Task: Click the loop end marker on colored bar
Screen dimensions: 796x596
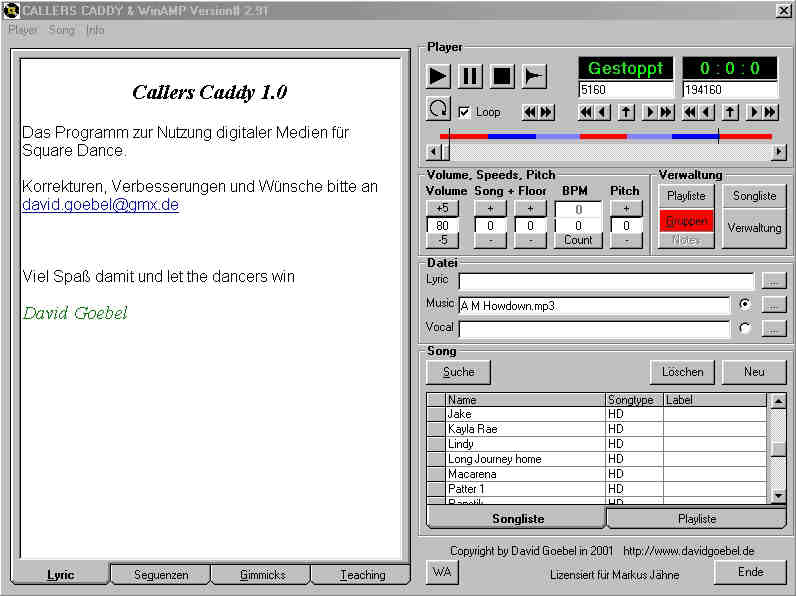Action: pyautogui.click(x=718, y=136)
